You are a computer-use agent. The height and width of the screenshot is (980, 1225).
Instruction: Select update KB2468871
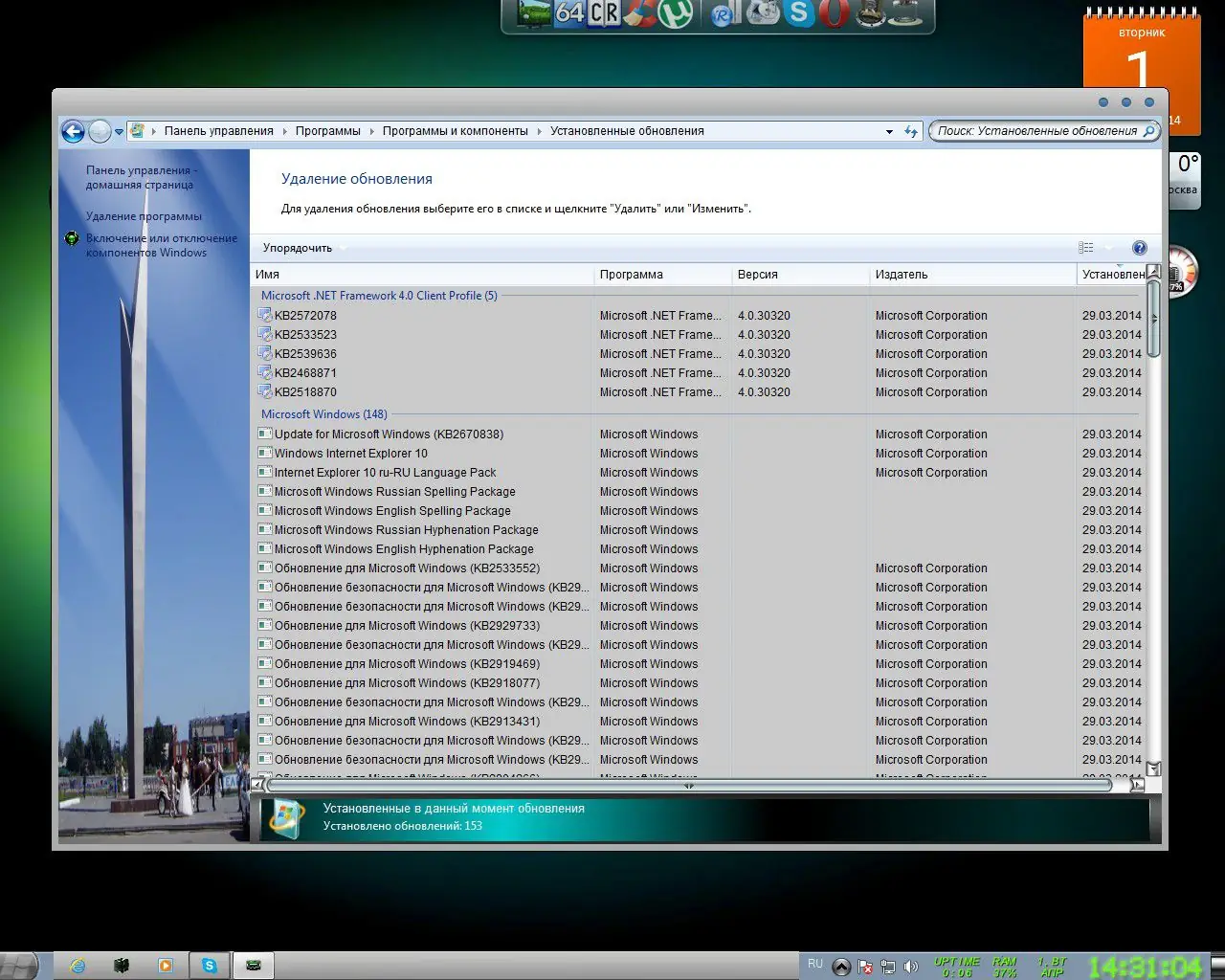pyautogui.click(x=699, y=372)
